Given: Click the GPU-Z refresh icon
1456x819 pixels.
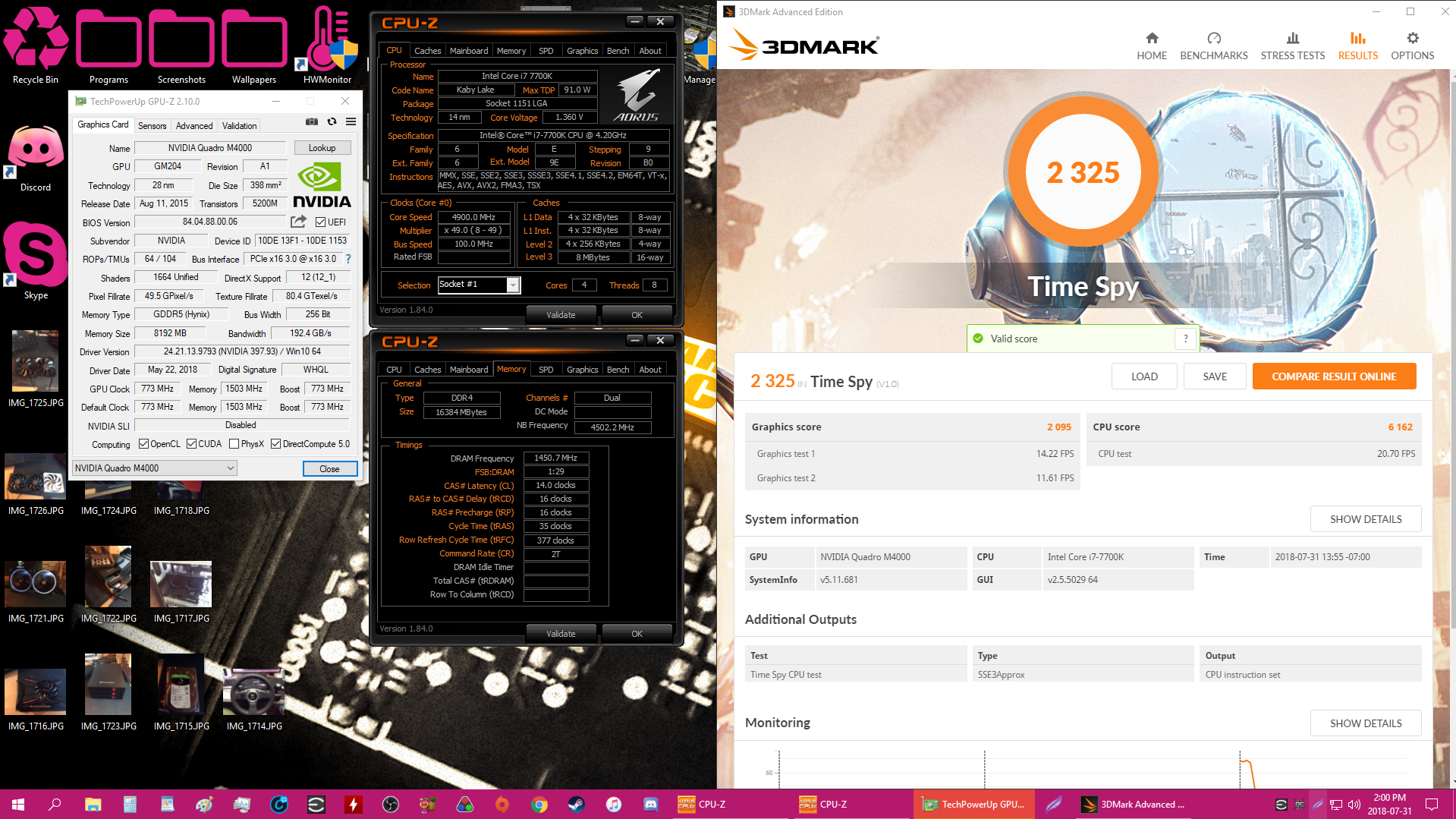Looking at the screenshot, I should coord(332,121).
